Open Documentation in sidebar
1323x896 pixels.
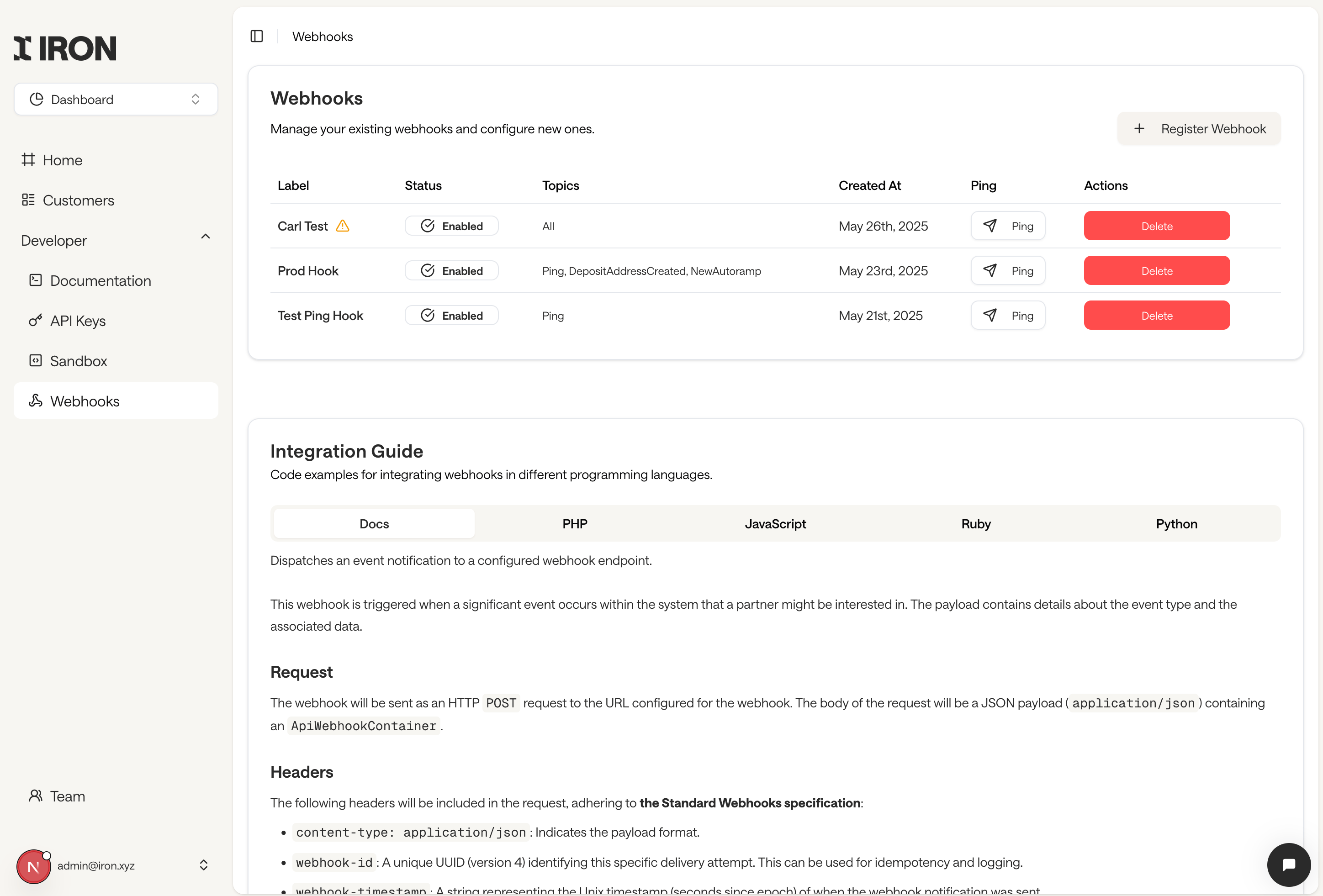pyautogui.click(x=116, y=281)
